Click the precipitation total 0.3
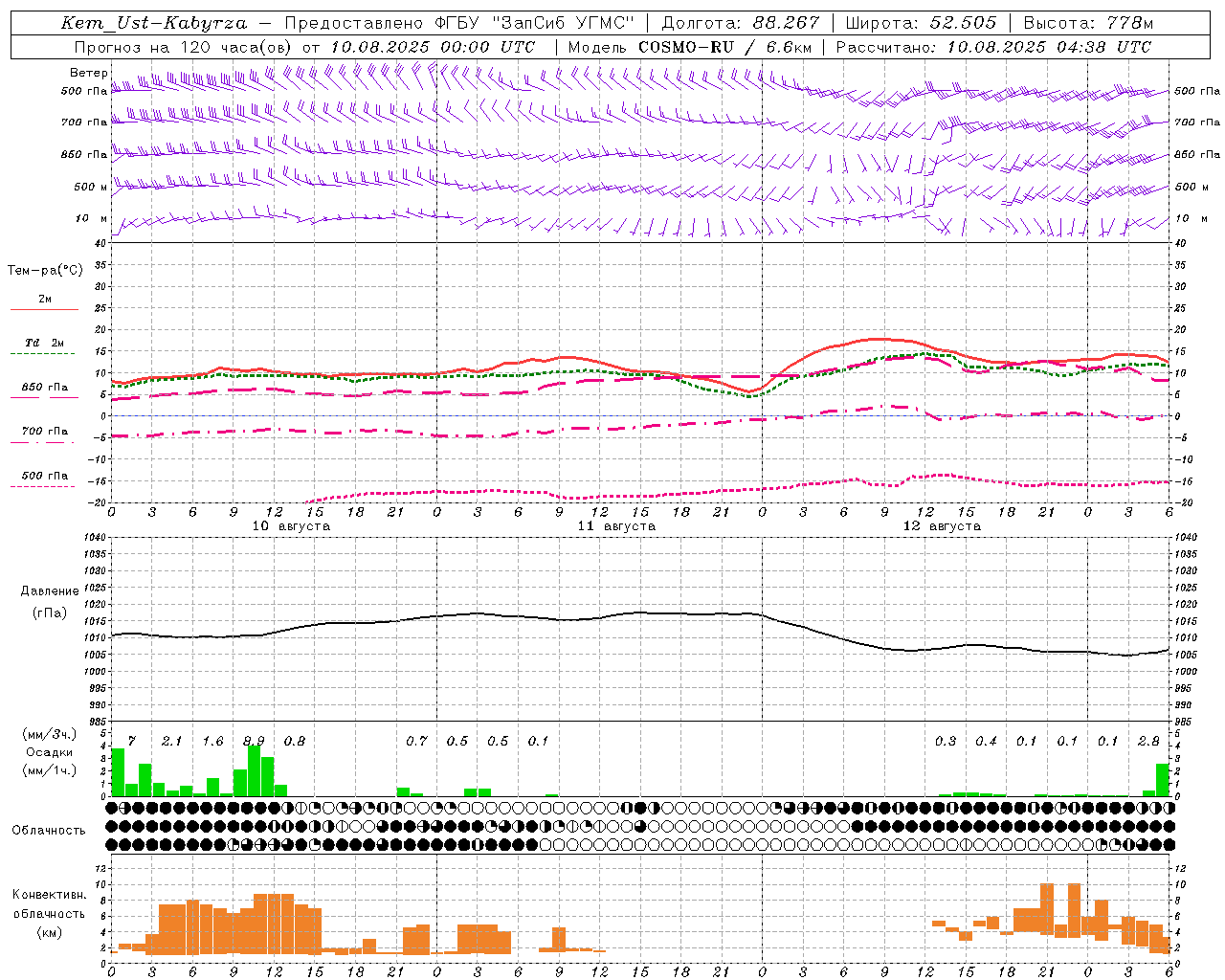The image size is (1225, 980). (x=946, y=742)
